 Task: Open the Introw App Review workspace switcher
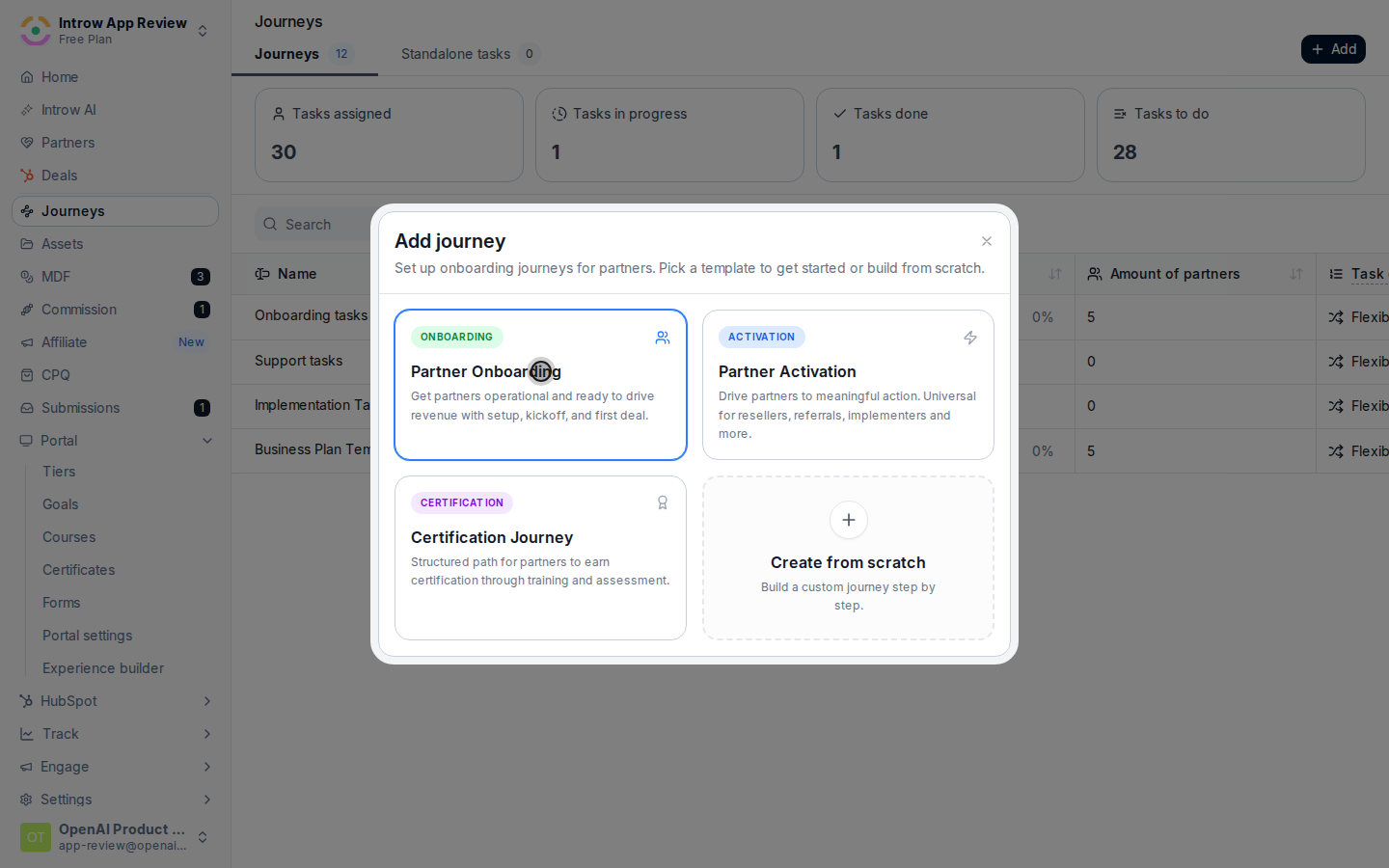pyautogui.click(x=115, y=31)
